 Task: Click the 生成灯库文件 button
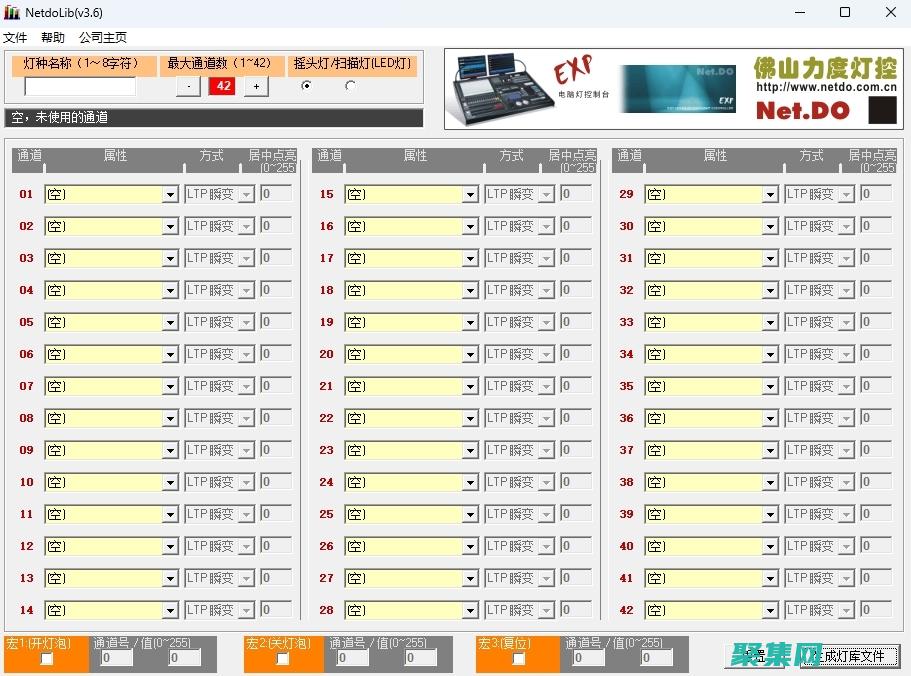[852, 656]
